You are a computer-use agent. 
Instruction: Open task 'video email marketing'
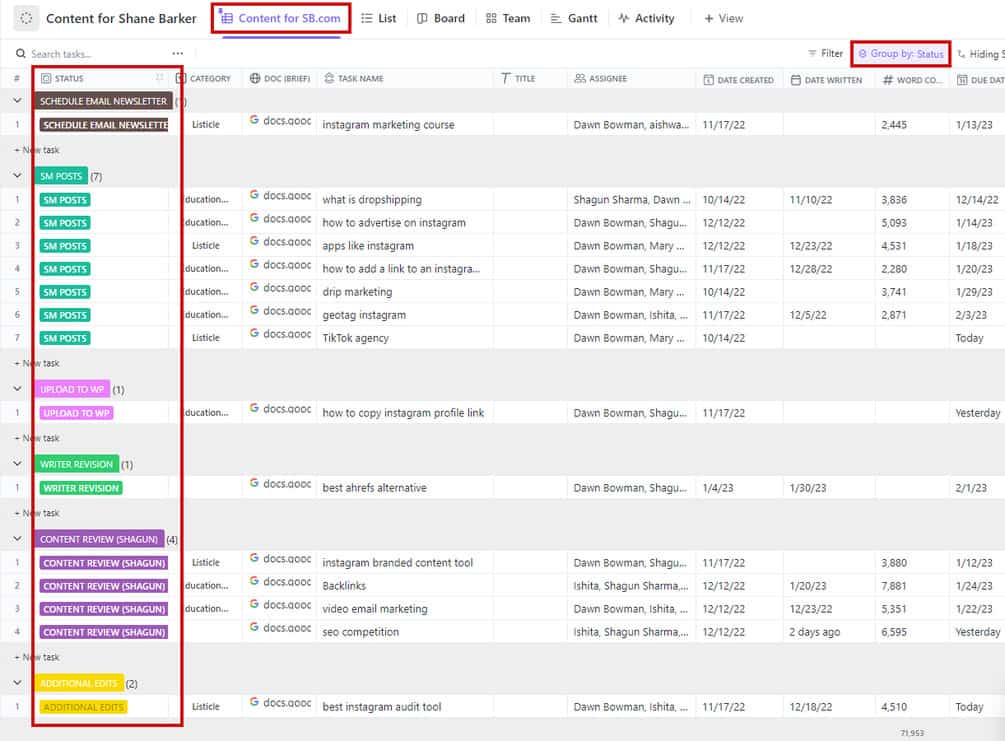tap(374, 610)
